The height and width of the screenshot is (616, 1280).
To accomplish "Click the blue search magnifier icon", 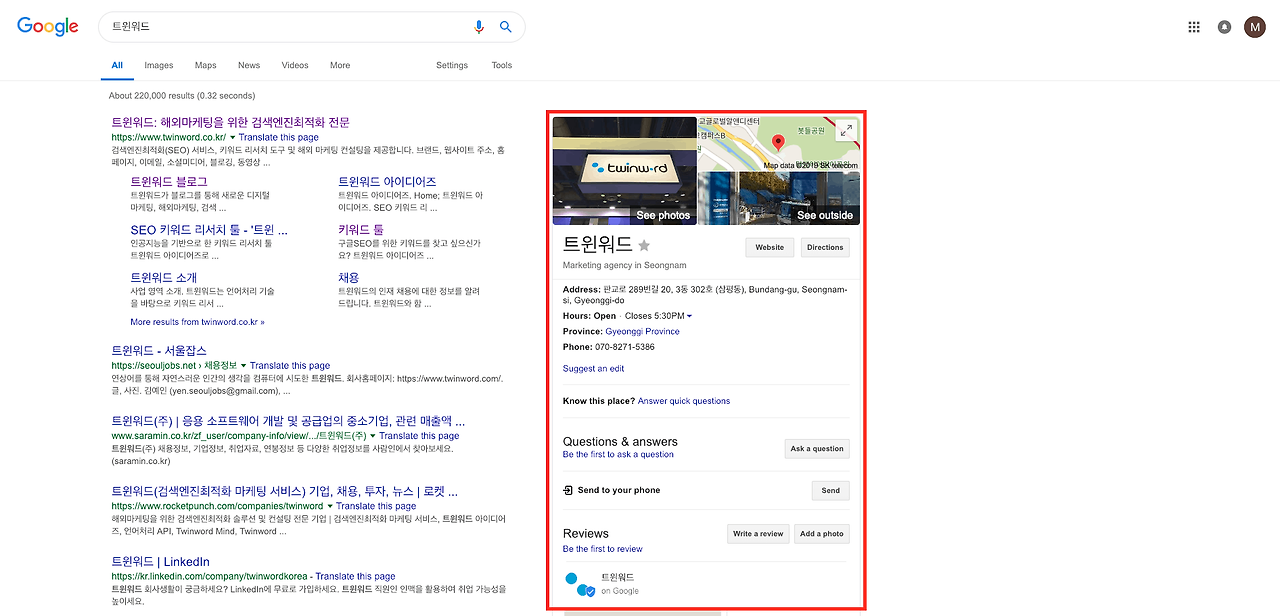I will [506, 27].
